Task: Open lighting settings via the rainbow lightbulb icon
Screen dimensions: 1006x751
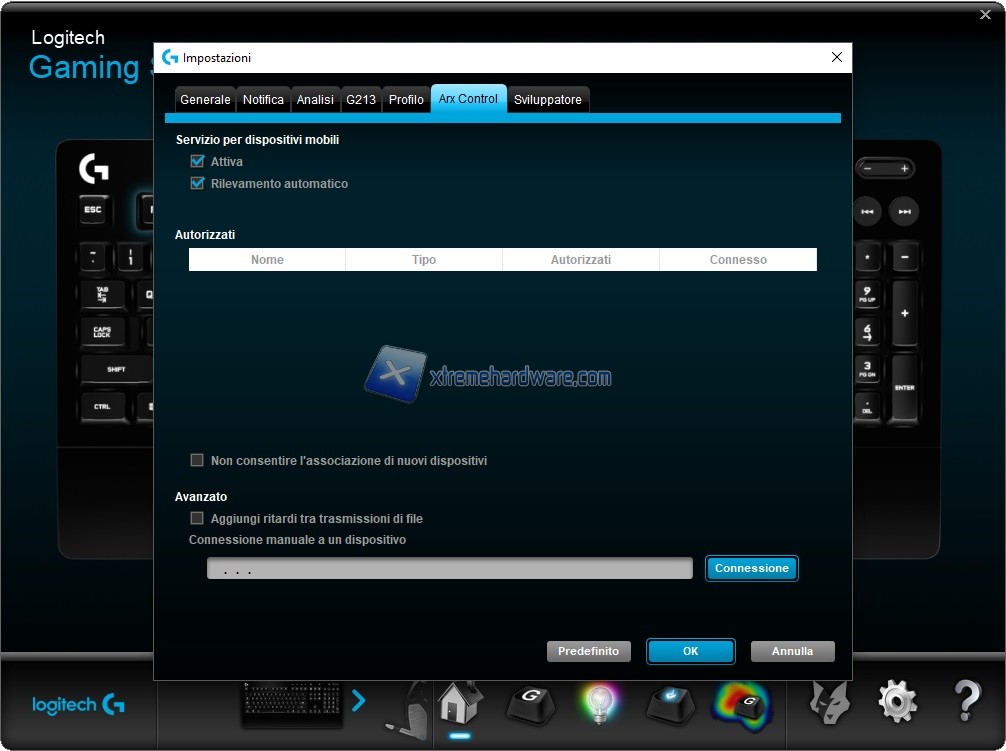Action: (x=600, y=703)
